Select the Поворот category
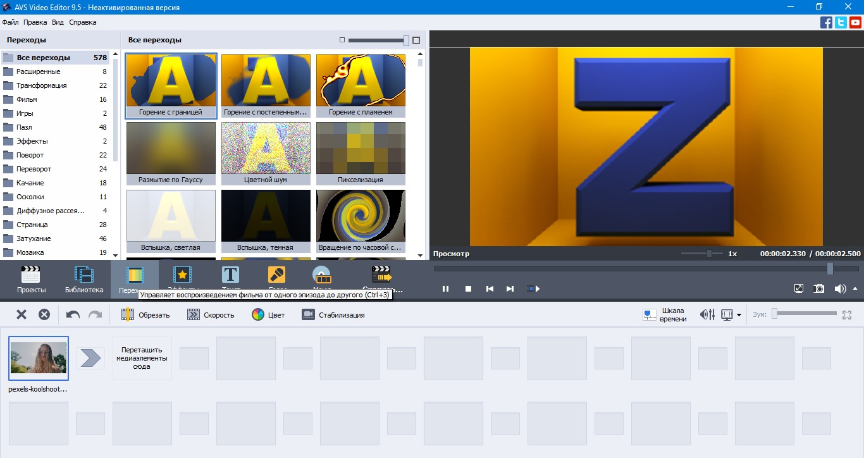This screenshot has height=458, width=864. click(55, 155)
